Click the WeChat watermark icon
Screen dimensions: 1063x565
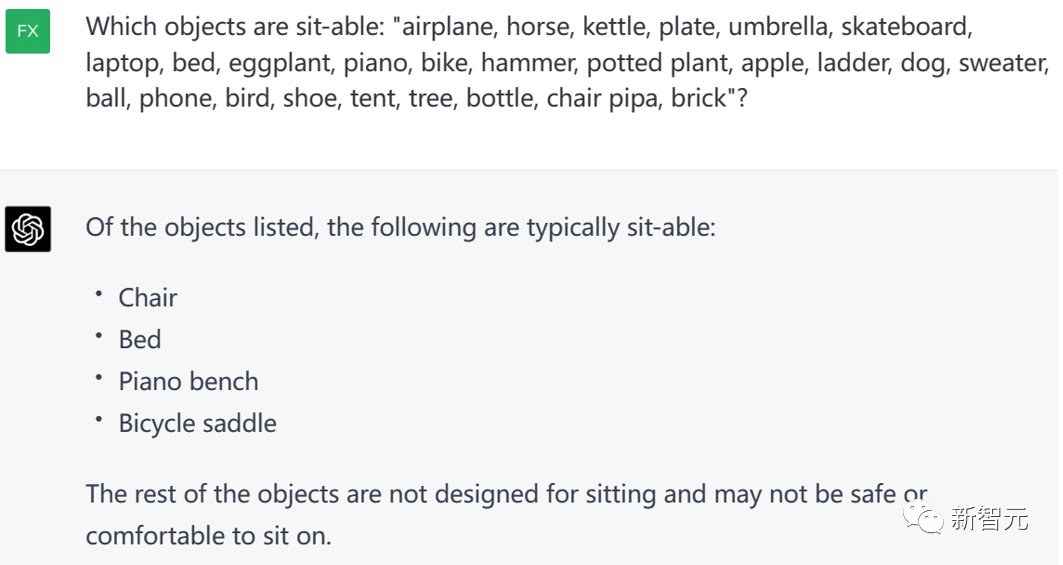pos(923,518)
